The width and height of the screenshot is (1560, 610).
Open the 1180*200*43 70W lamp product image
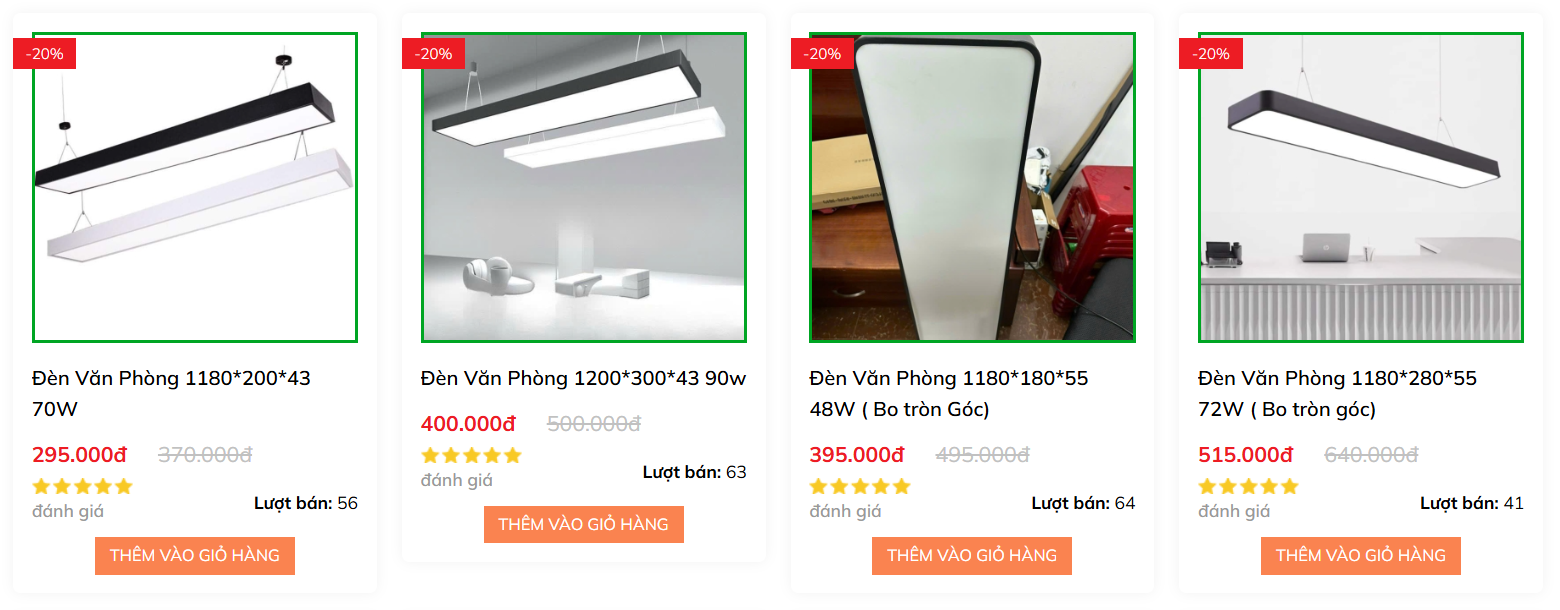[195, 188]
